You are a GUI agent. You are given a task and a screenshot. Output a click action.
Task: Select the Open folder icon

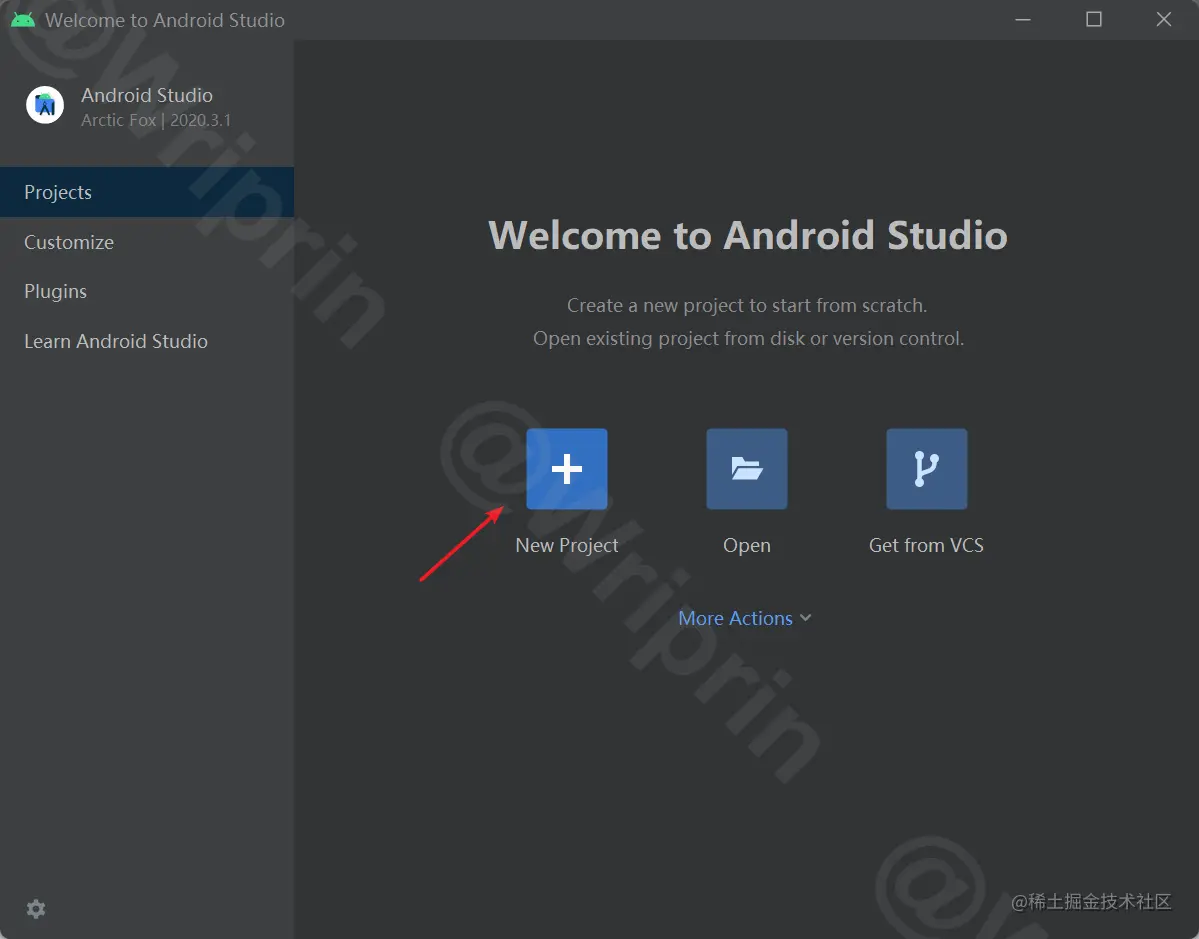coord(746,468)
